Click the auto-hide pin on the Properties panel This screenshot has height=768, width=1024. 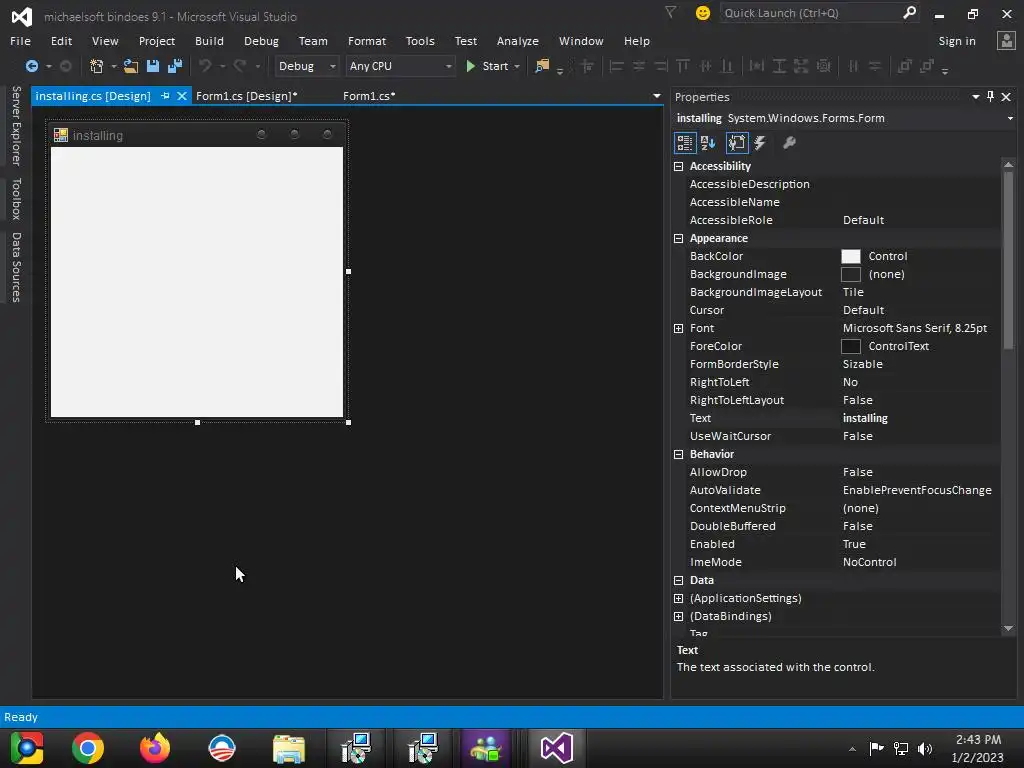point(990,97)
